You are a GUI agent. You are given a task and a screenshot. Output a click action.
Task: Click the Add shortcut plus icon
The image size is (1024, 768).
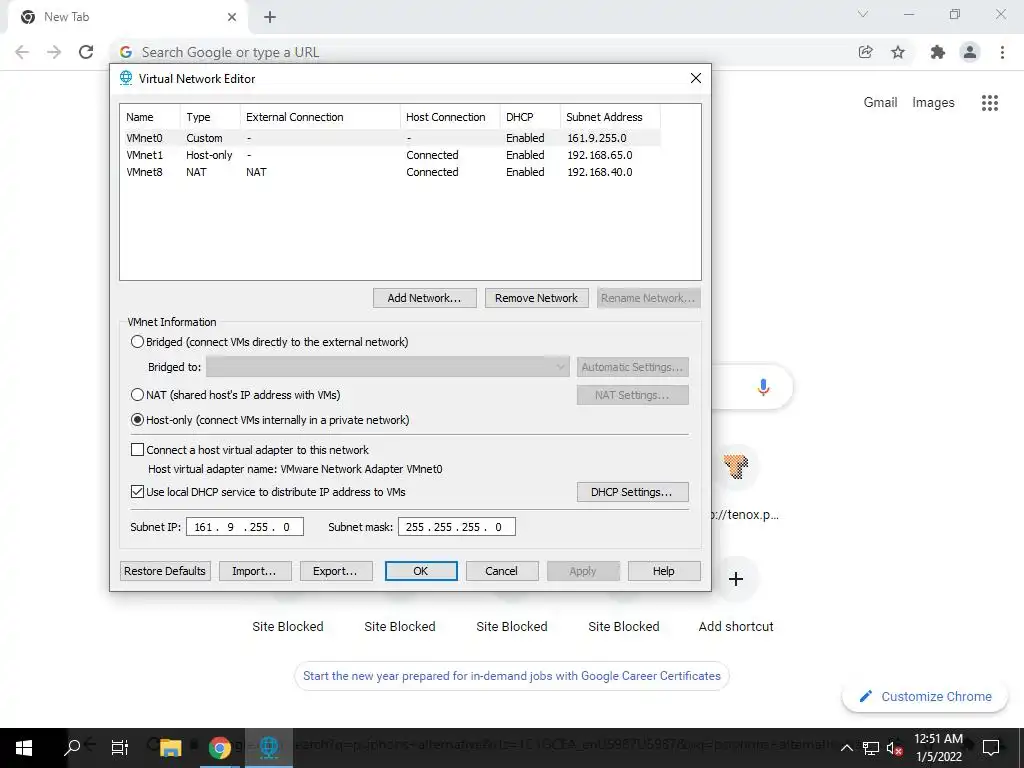point(736,579)
